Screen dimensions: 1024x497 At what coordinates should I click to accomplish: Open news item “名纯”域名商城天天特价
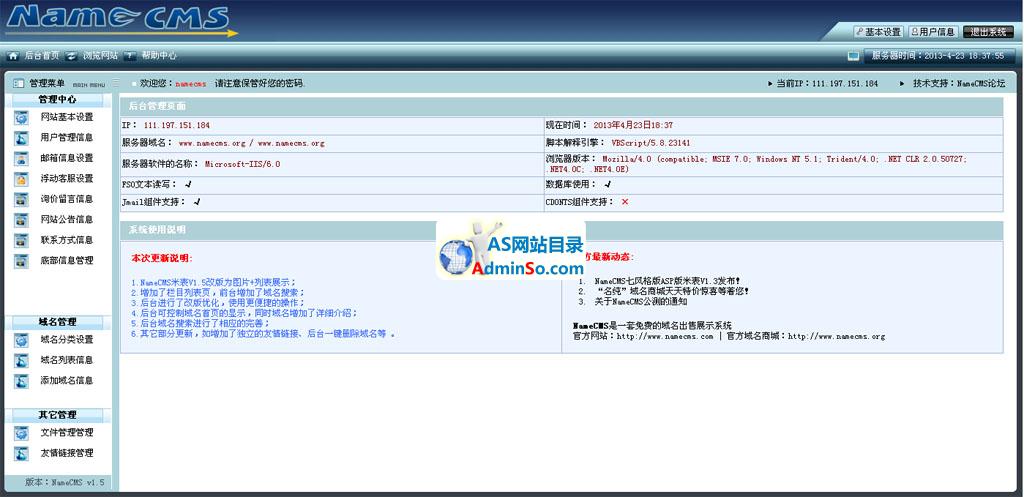[673, 291]
